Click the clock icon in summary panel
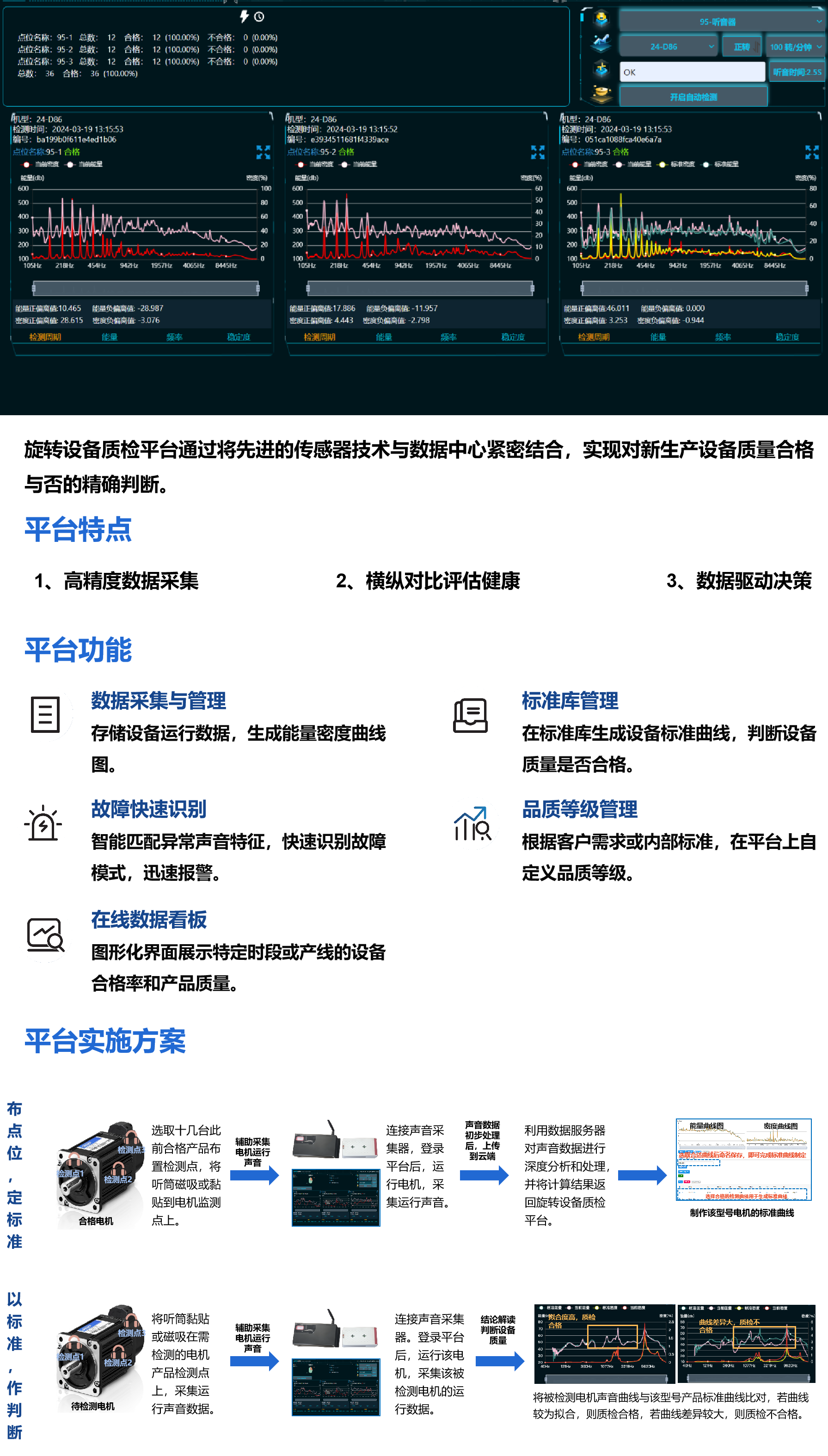Image resolution: width=828 pixels, height=1456 pixels. [x=259, y=17]
